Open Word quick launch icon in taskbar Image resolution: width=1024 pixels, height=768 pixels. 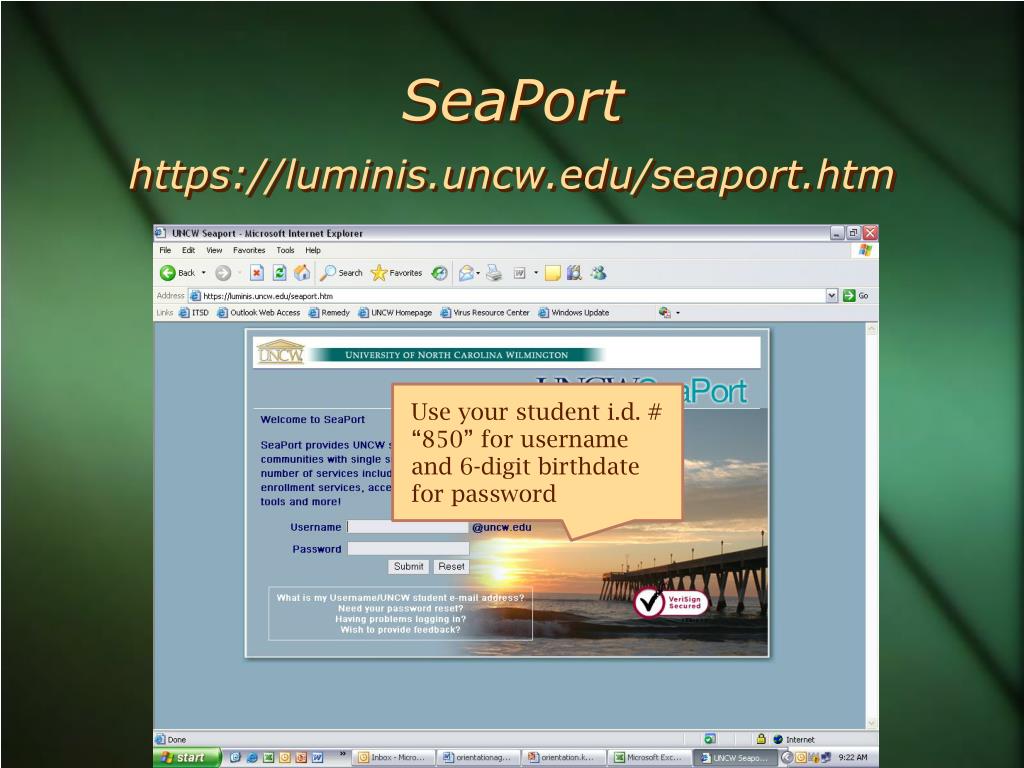(317, 758)
